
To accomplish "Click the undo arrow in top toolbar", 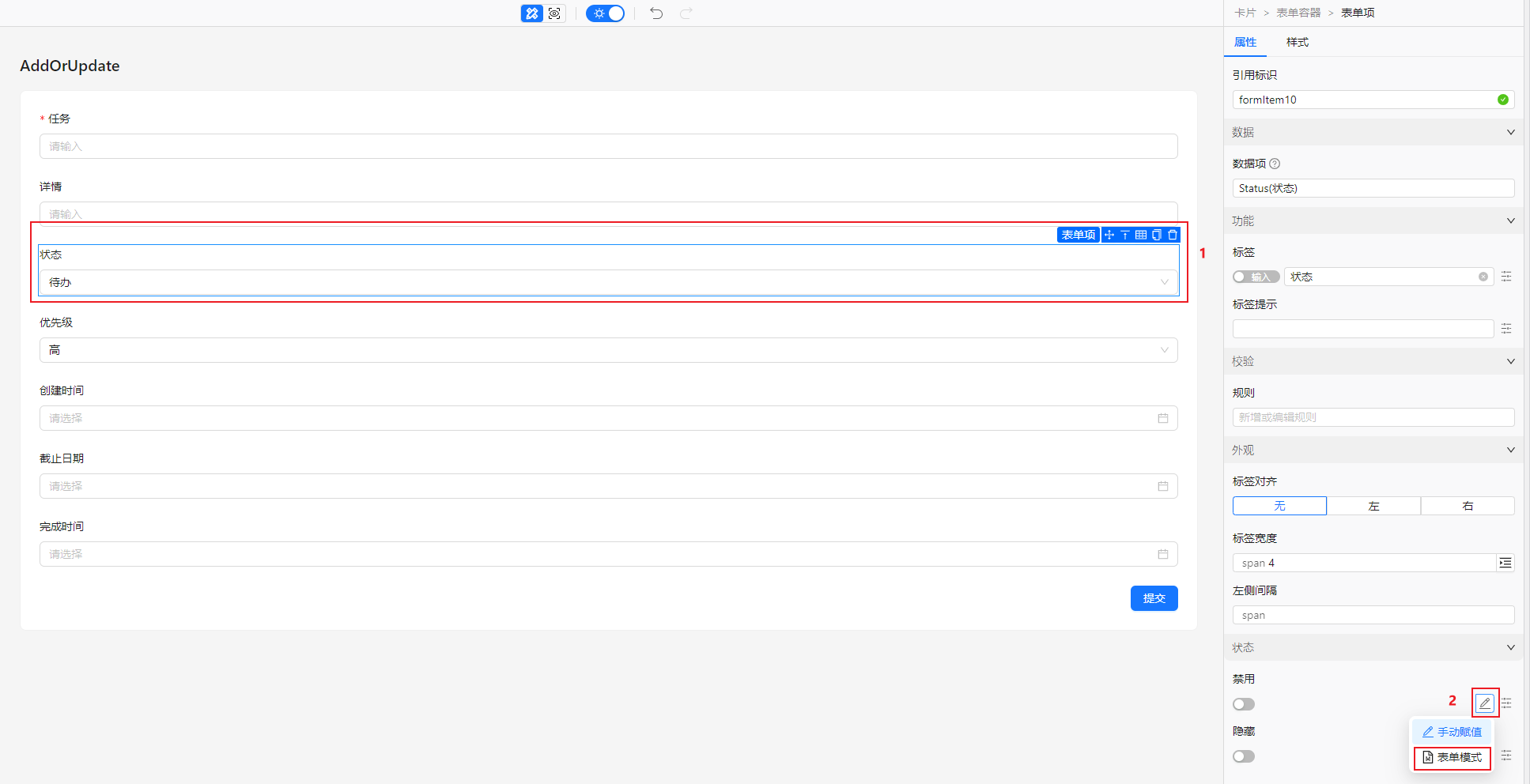I will (656, 13).
